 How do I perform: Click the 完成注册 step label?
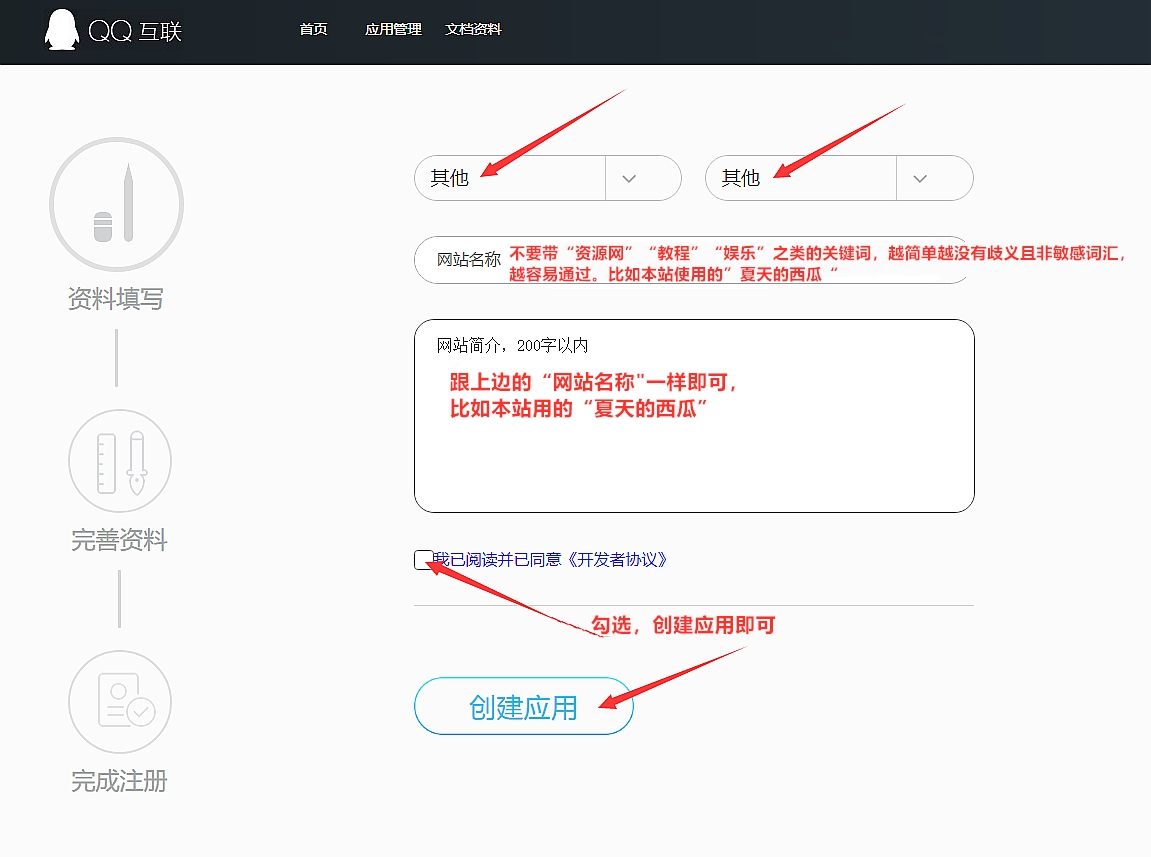click(x=120, y=781)
